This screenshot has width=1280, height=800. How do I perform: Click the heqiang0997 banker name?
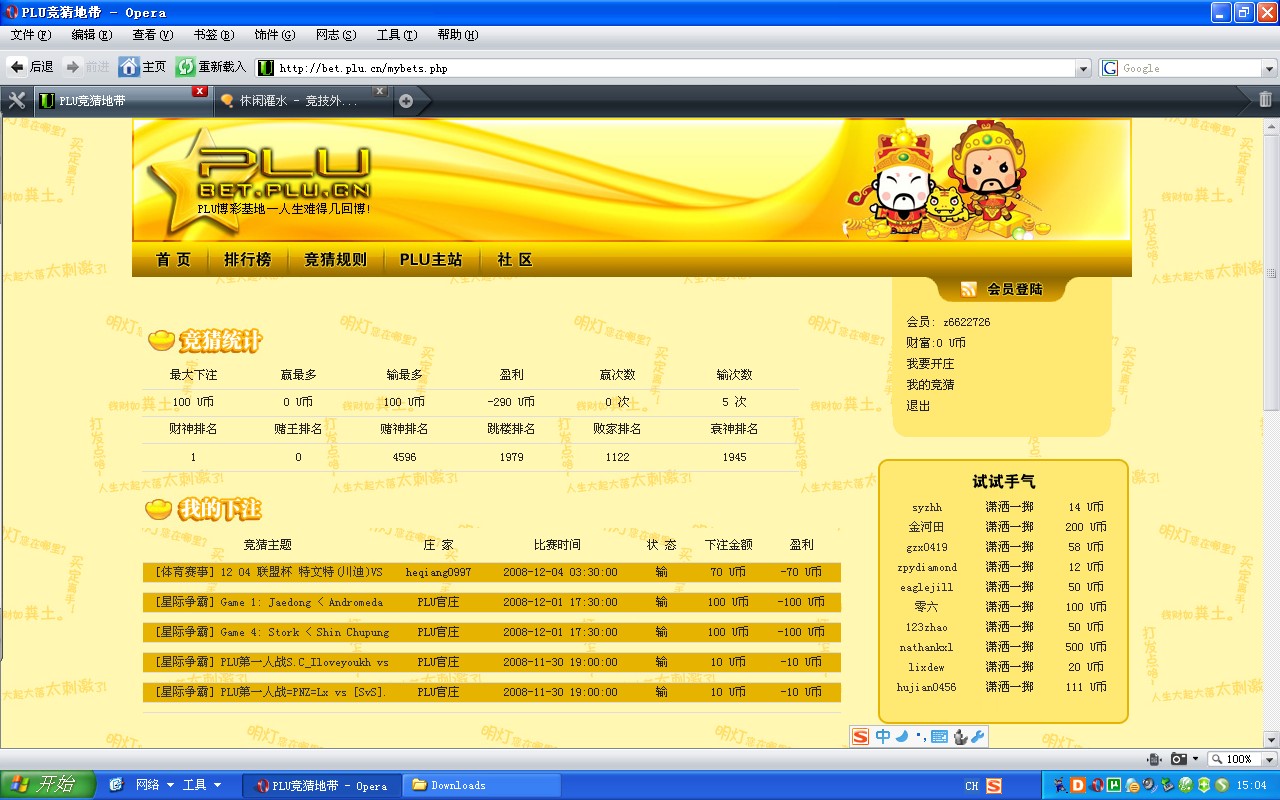[438, 572]
